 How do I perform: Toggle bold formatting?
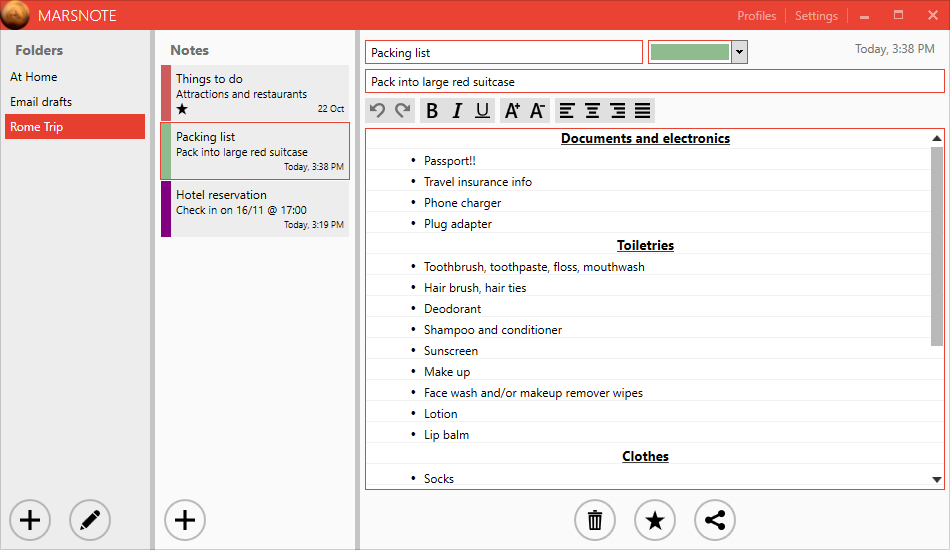pos(432,111)
